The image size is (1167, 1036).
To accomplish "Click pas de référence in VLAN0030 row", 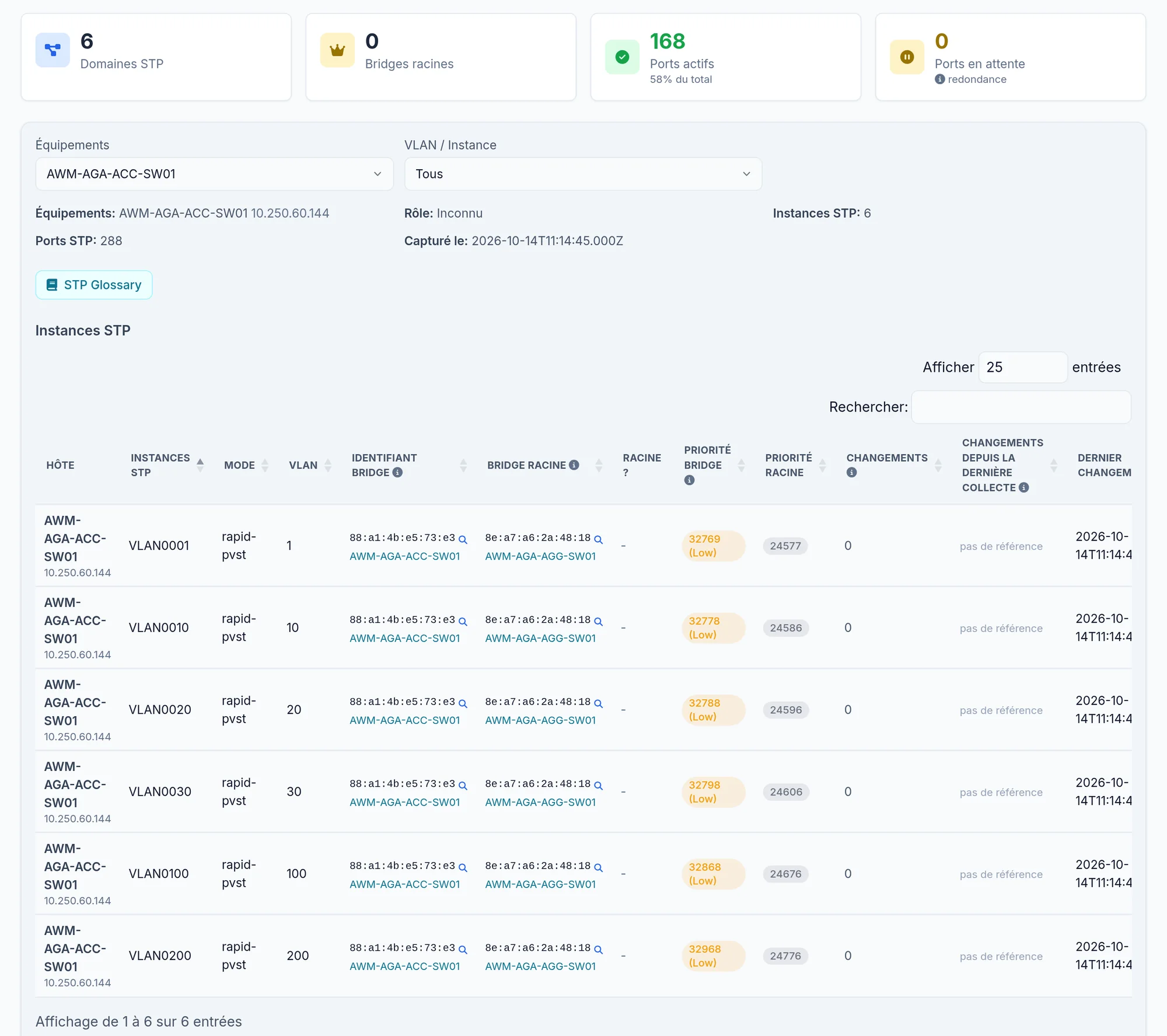I will pyautogui.click(x=1001, y=793).
